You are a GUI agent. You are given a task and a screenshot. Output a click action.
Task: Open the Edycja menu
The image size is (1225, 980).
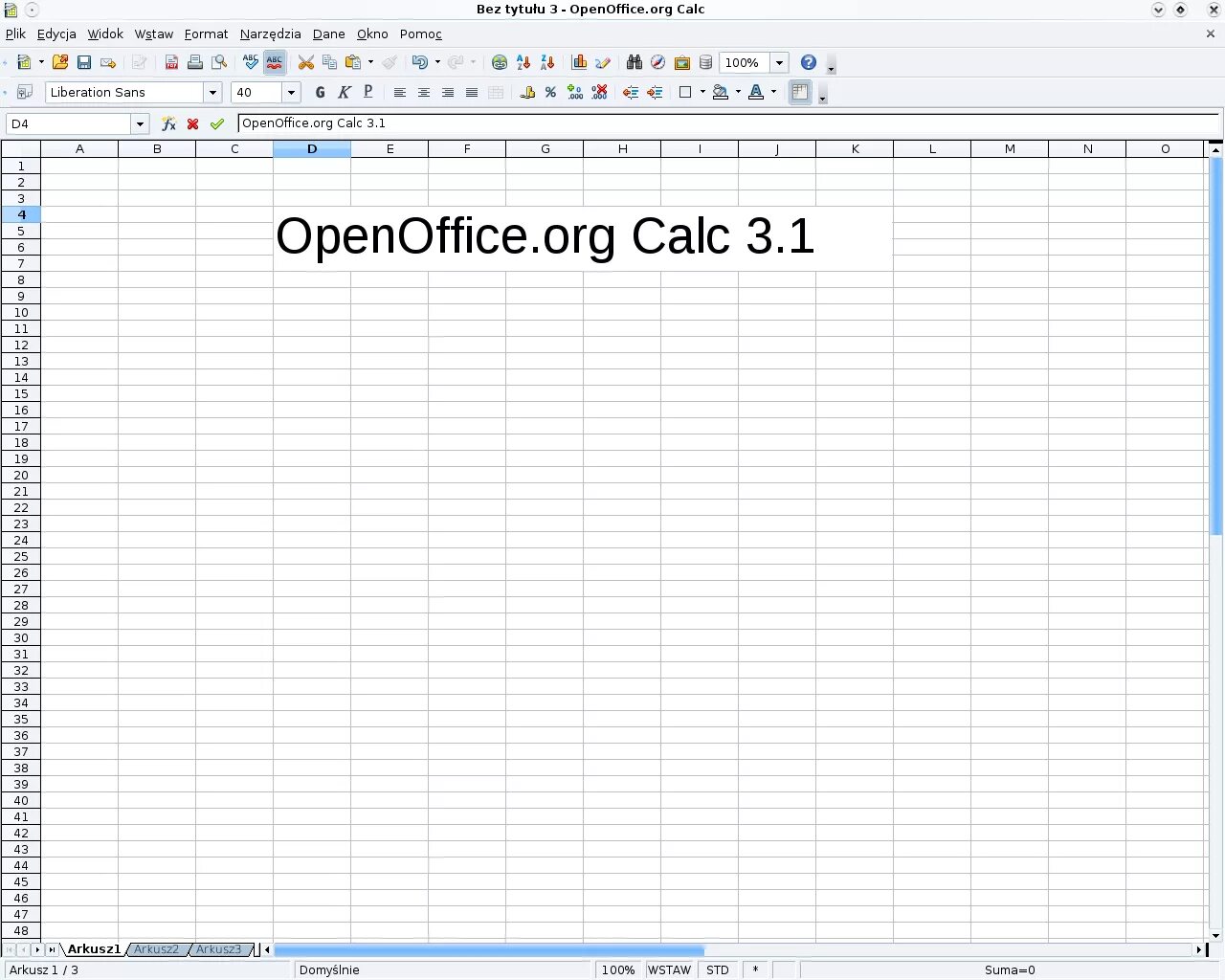tap(56, 33)
